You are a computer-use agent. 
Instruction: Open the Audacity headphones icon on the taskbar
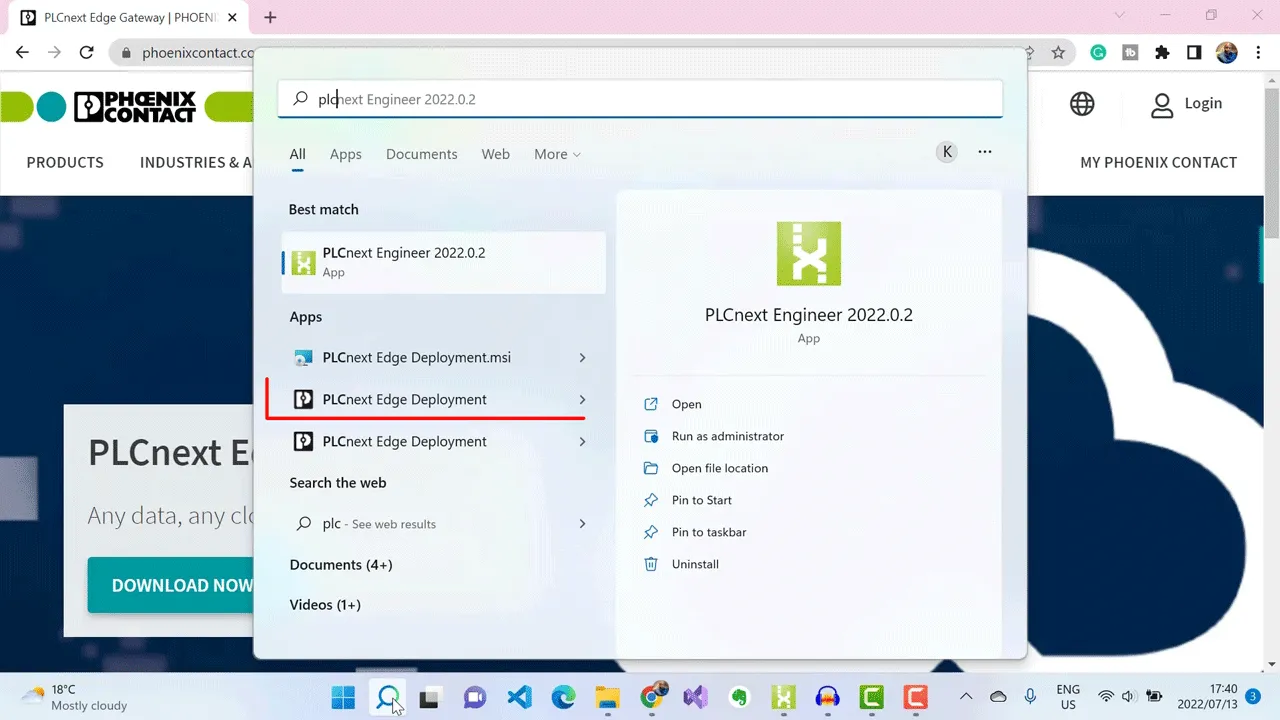tap(827, 697)
